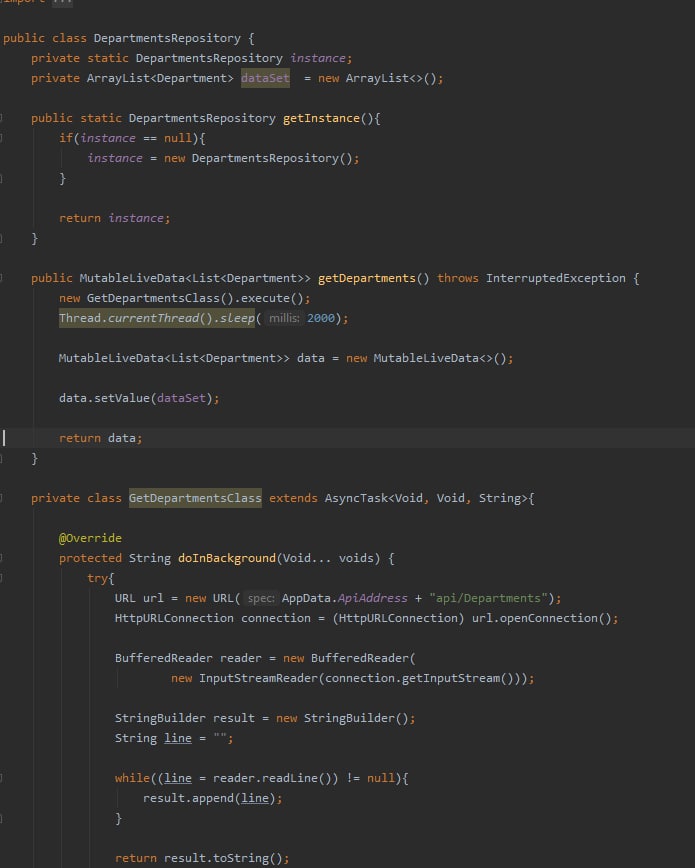Click reader variable in the BufferedReader declaration
The height and width of the screenshot is (868, 695).
(x=240, y=658)
